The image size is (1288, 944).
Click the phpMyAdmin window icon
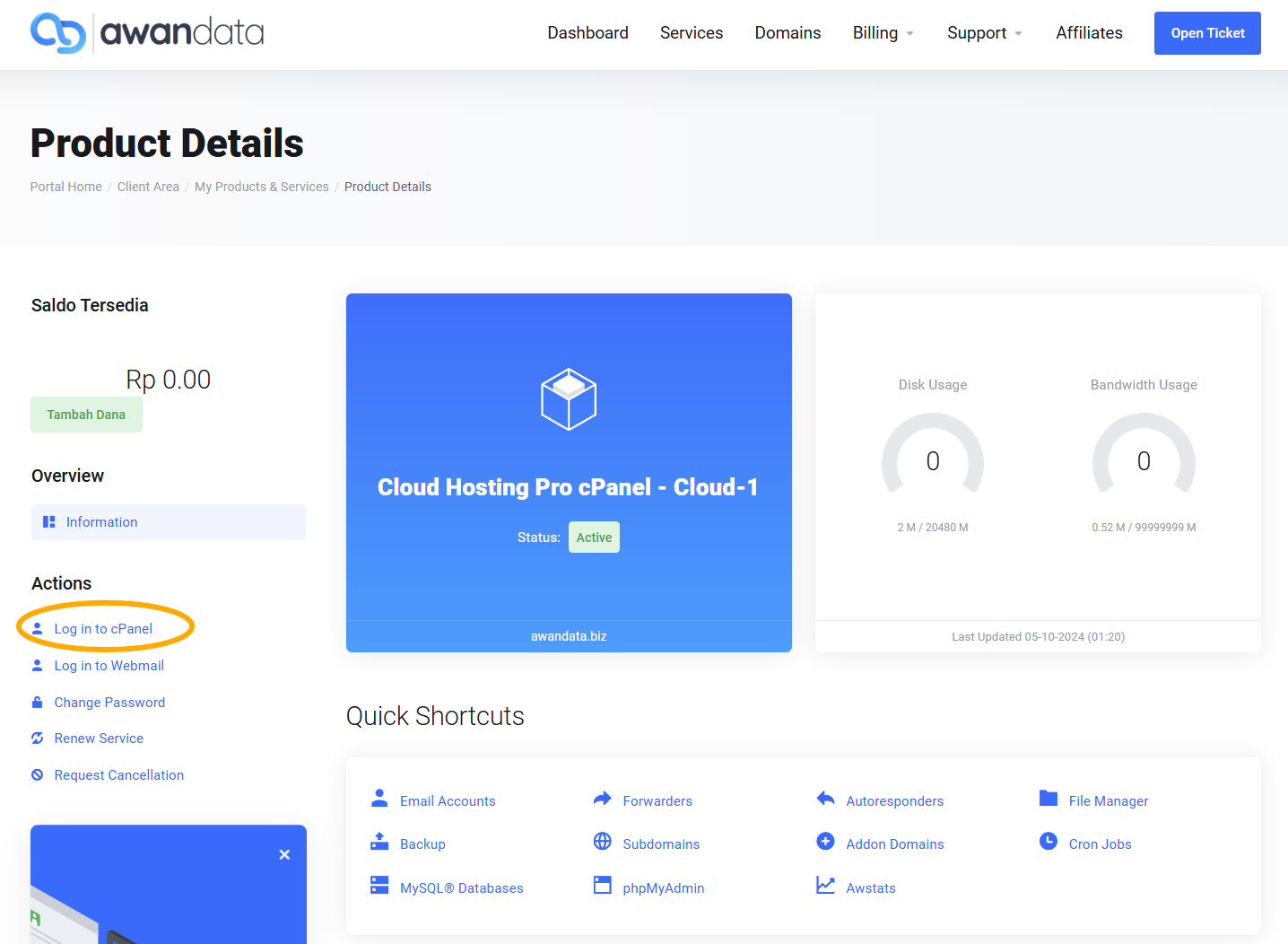[603, 886]
